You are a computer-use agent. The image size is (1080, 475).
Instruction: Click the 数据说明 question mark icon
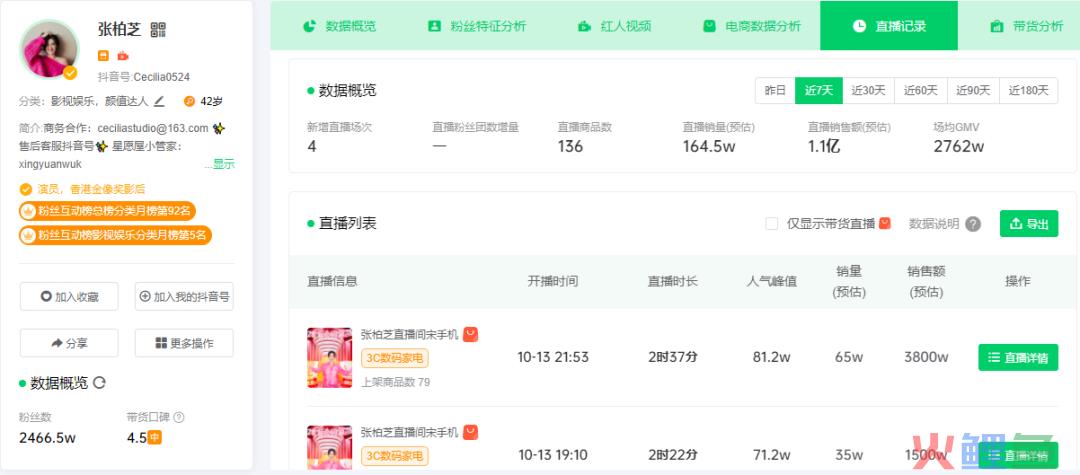(973, 224)
